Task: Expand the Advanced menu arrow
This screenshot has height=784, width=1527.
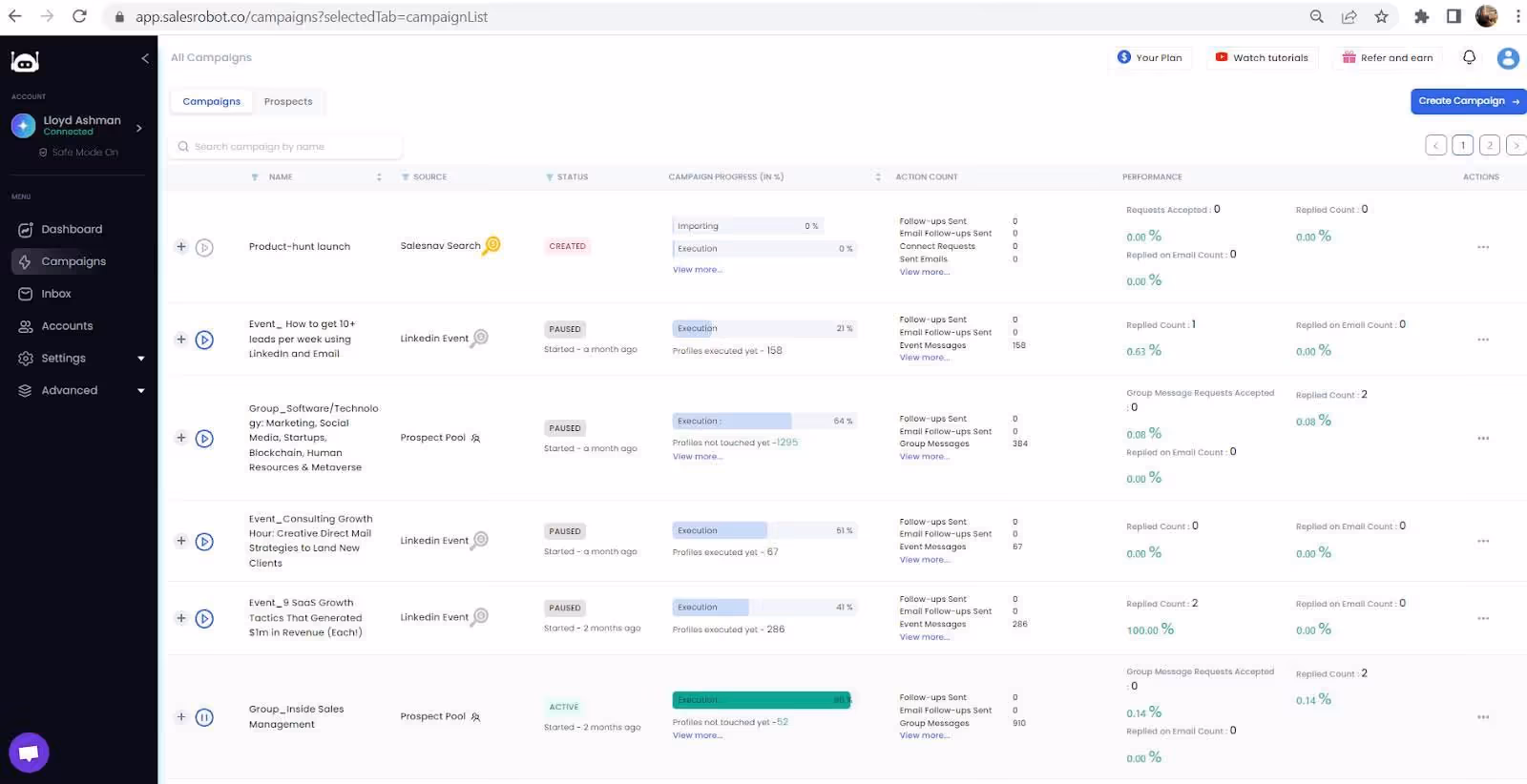Action: point(141,391)
